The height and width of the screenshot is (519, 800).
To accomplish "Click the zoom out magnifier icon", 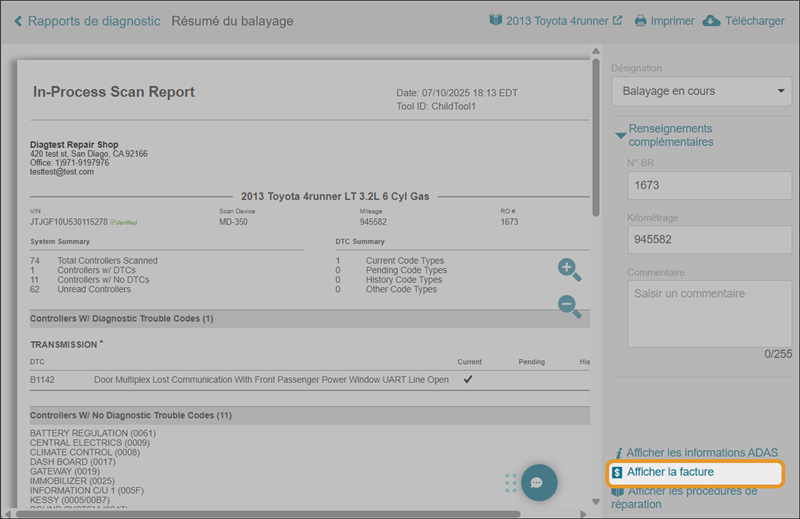I will [569, 306].
